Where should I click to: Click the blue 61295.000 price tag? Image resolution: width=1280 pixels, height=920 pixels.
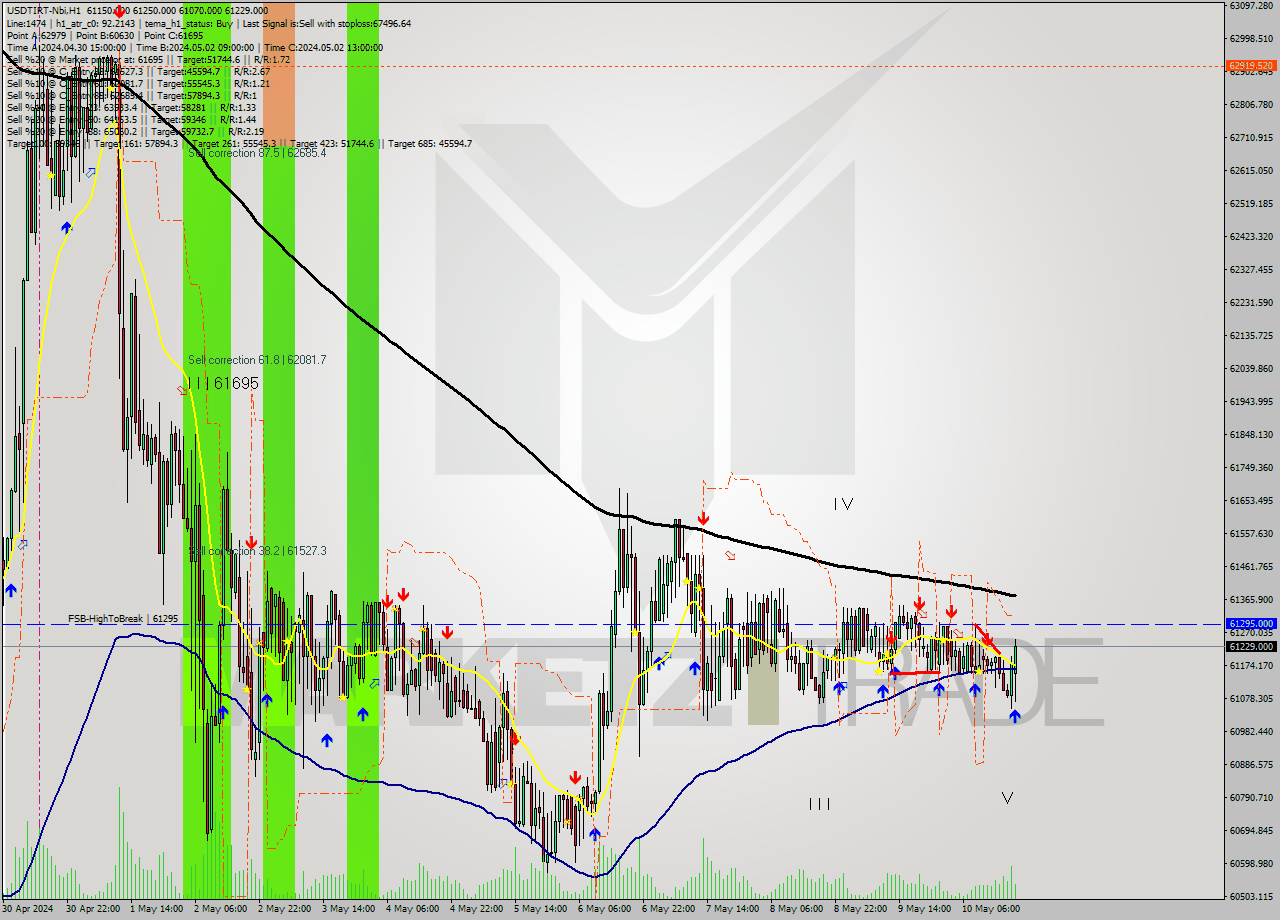[x=1251, y=623]
